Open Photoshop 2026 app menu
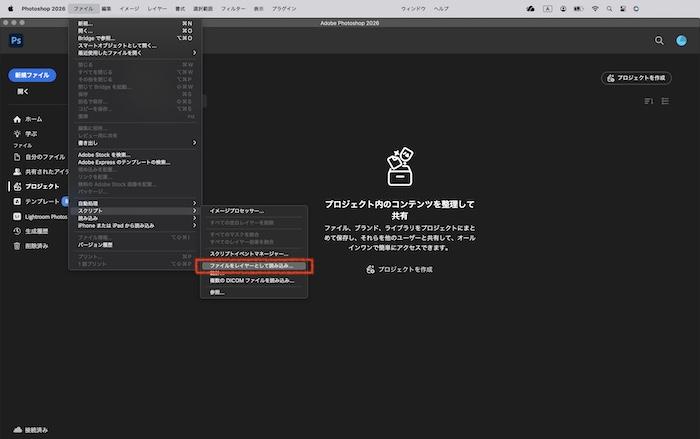Image resolution: width=700 pixels, height=439 pixels. 43,8
